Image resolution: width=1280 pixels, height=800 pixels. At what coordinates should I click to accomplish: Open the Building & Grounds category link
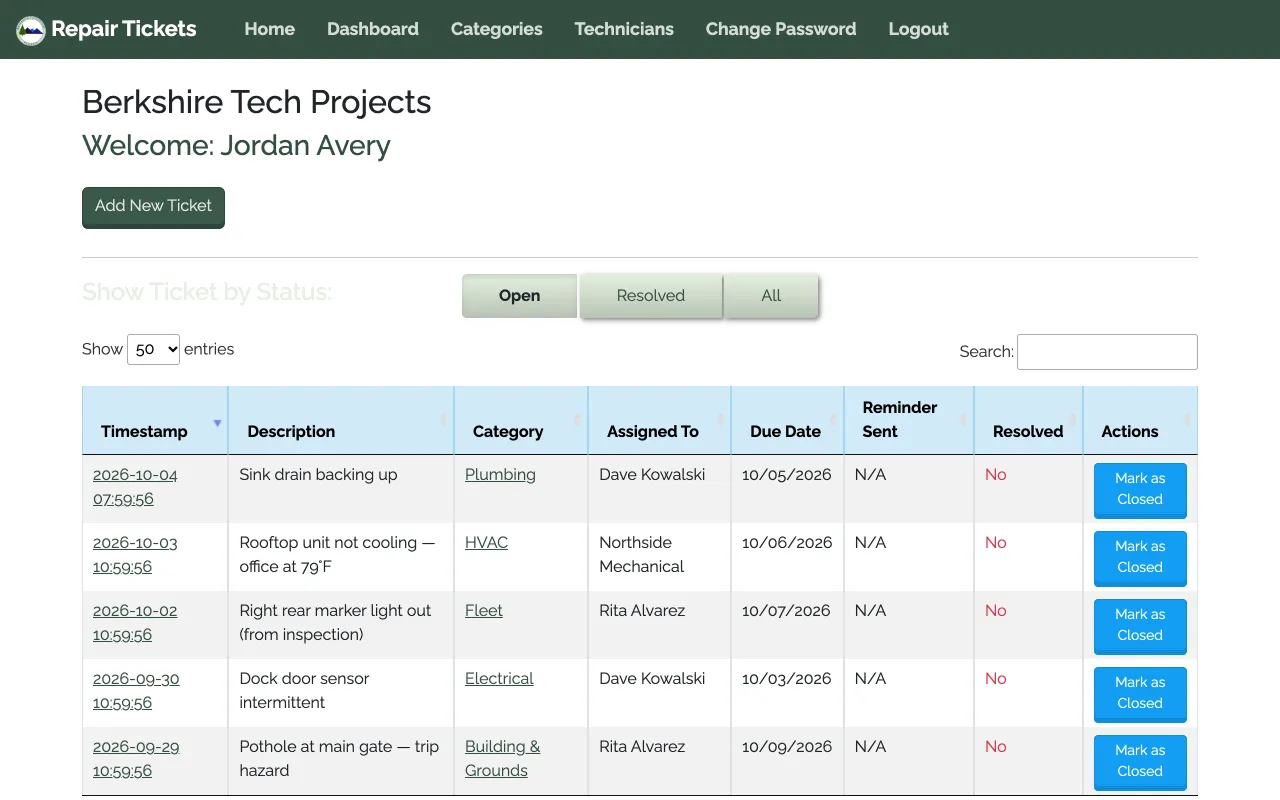click(x=502, y=759)
